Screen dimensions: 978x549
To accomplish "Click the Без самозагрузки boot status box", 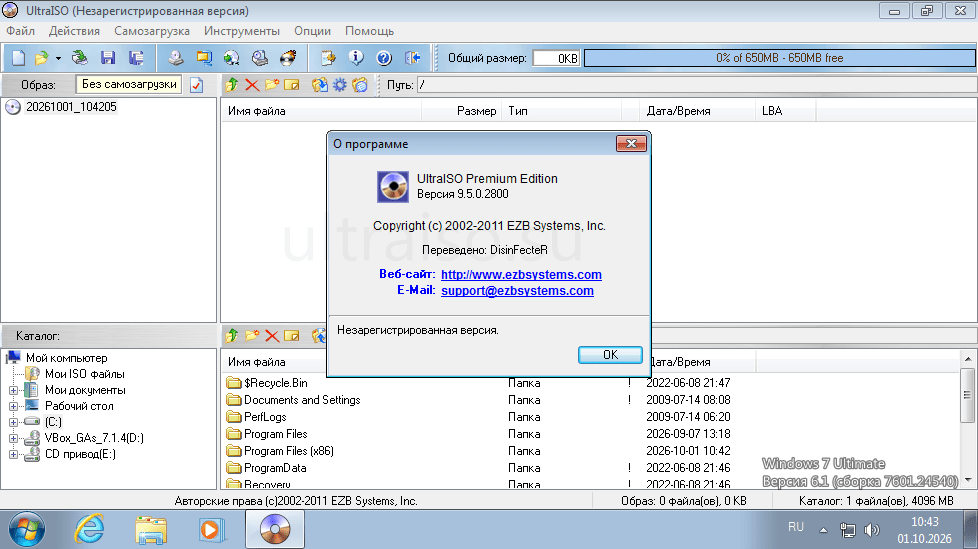I will tap(129, 84).
